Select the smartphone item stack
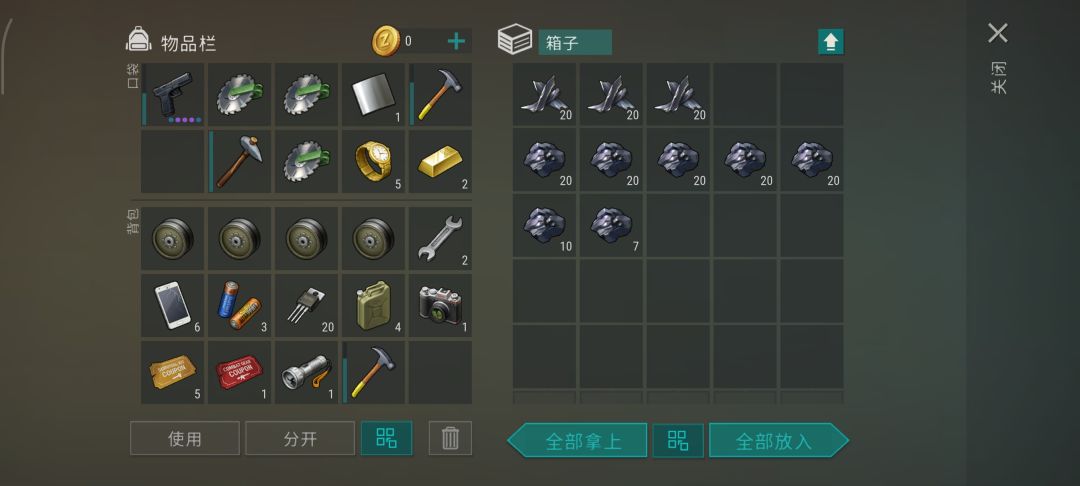This screenshot has width=1080, height=486. (172, 305)
